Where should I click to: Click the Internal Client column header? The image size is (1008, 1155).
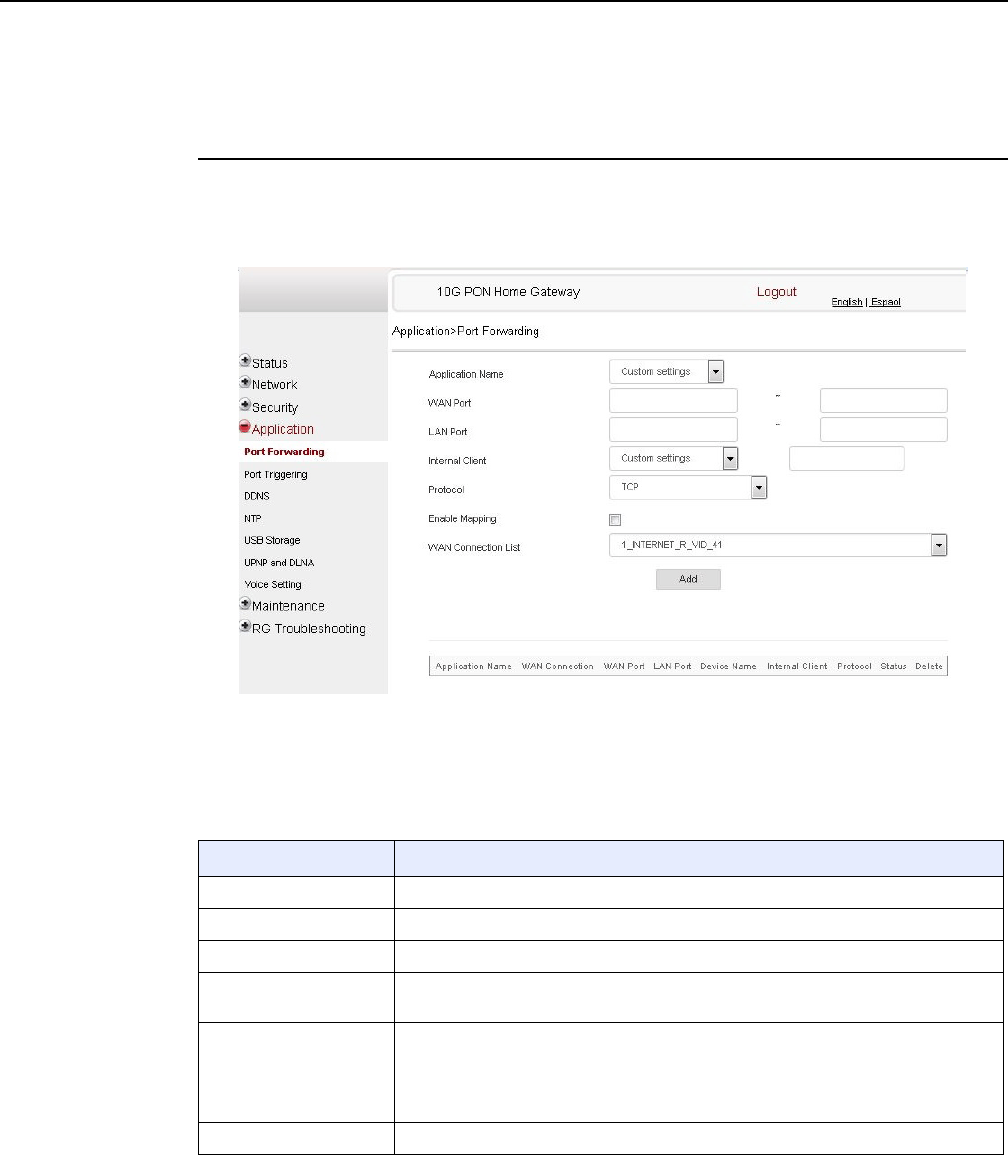click(797, 667)
